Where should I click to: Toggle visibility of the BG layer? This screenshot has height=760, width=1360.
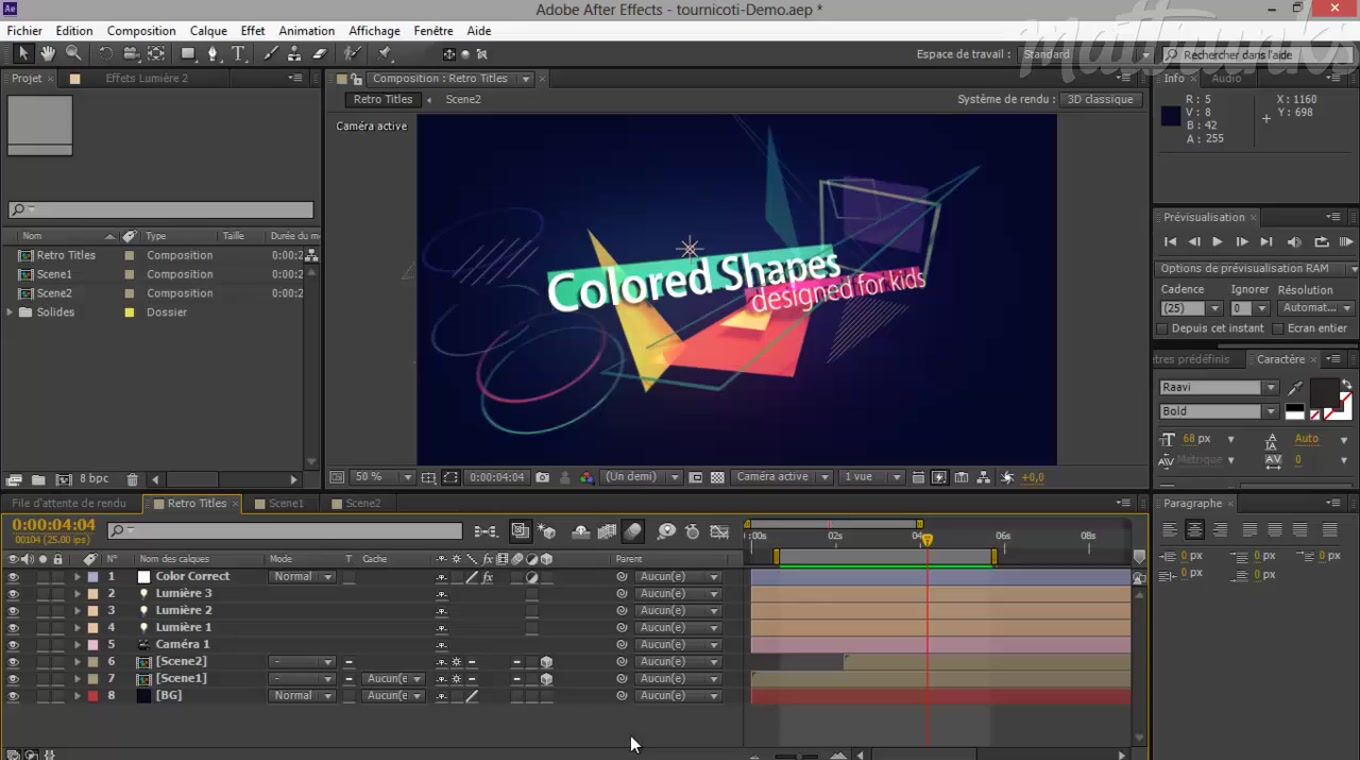coord(13,696)
